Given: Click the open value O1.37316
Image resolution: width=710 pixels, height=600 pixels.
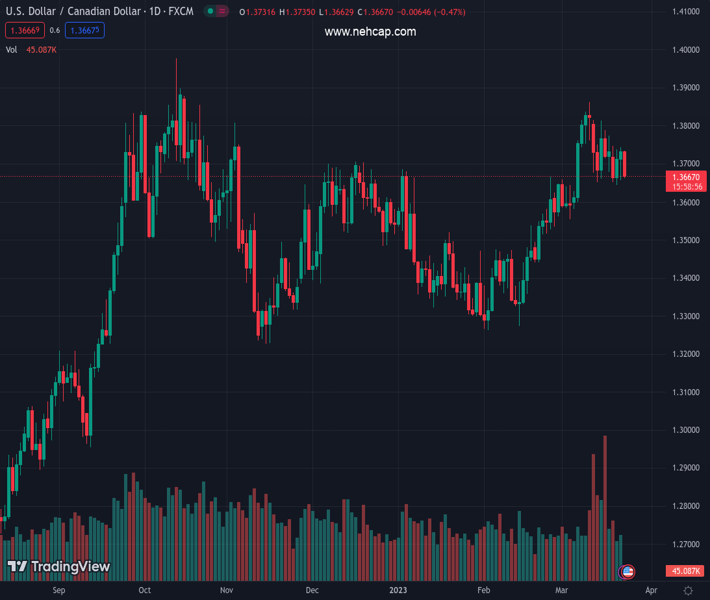Looking at the screenshot, I should [257, 12].
